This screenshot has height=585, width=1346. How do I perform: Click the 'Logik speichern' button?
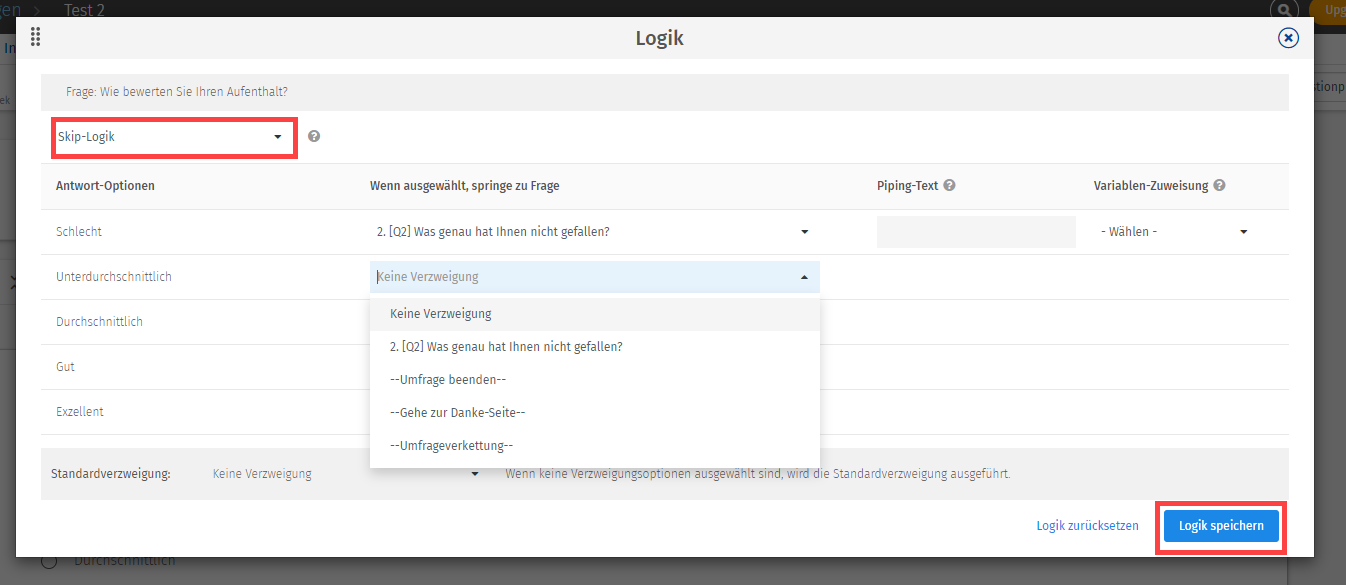click(x=1220, y=525)
